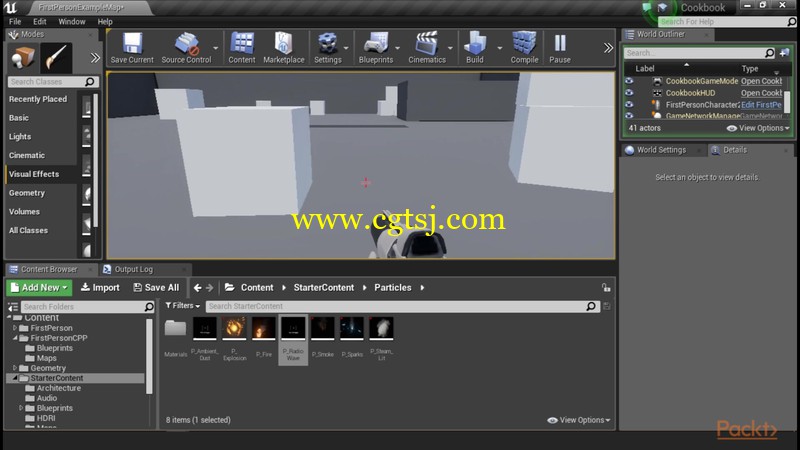Click the Import button
Screen dimensions: 800x450
click(x=100, y=288)
